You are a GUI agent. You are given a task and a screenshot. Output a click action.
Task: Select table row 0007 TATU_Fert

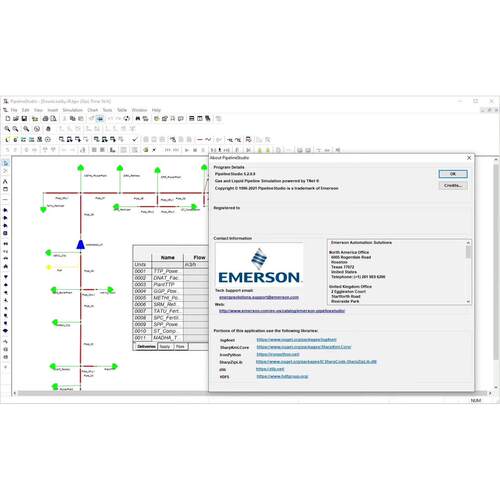(x=170, y=311)
